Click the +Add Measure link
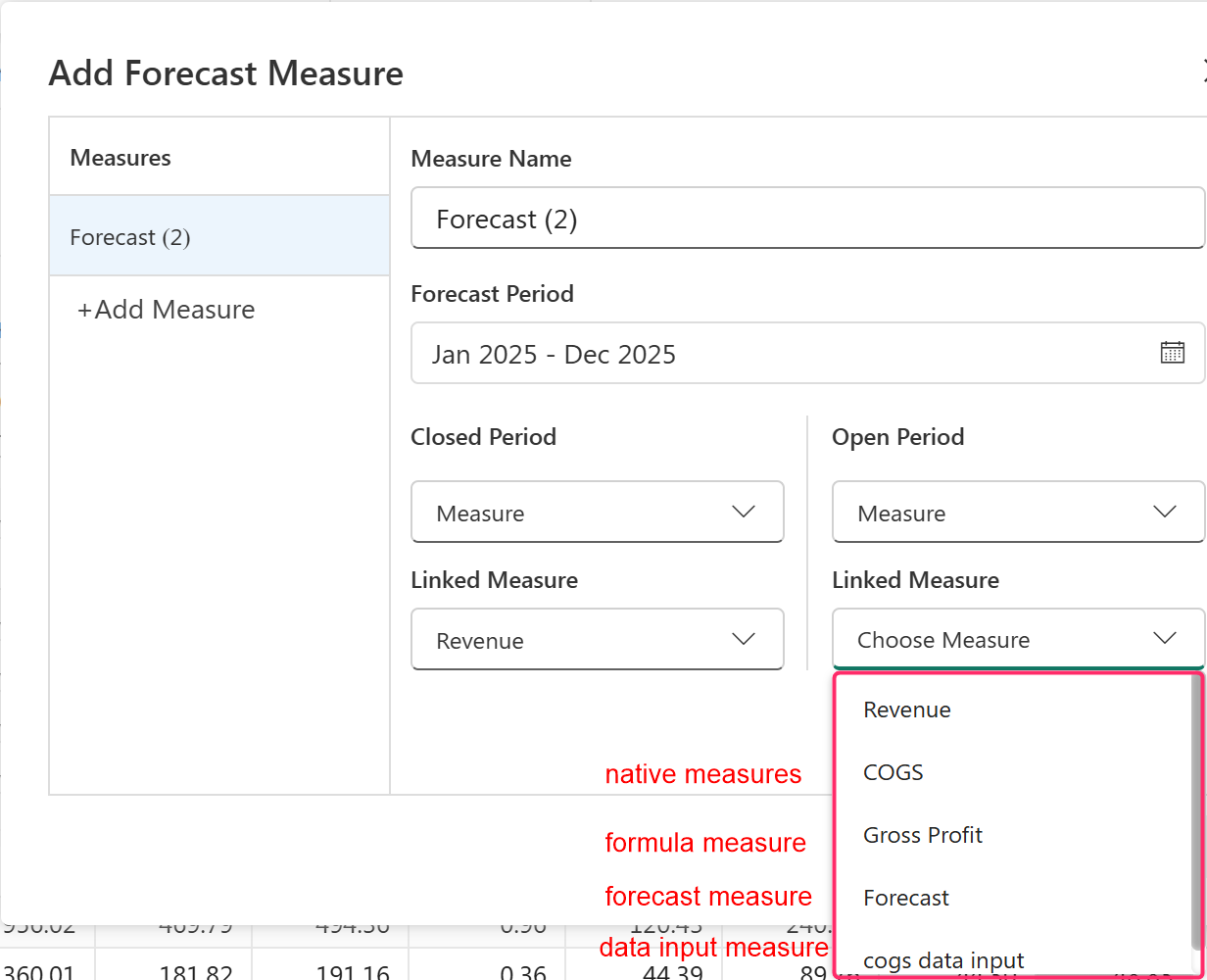1207x980 pixels. 167,310
